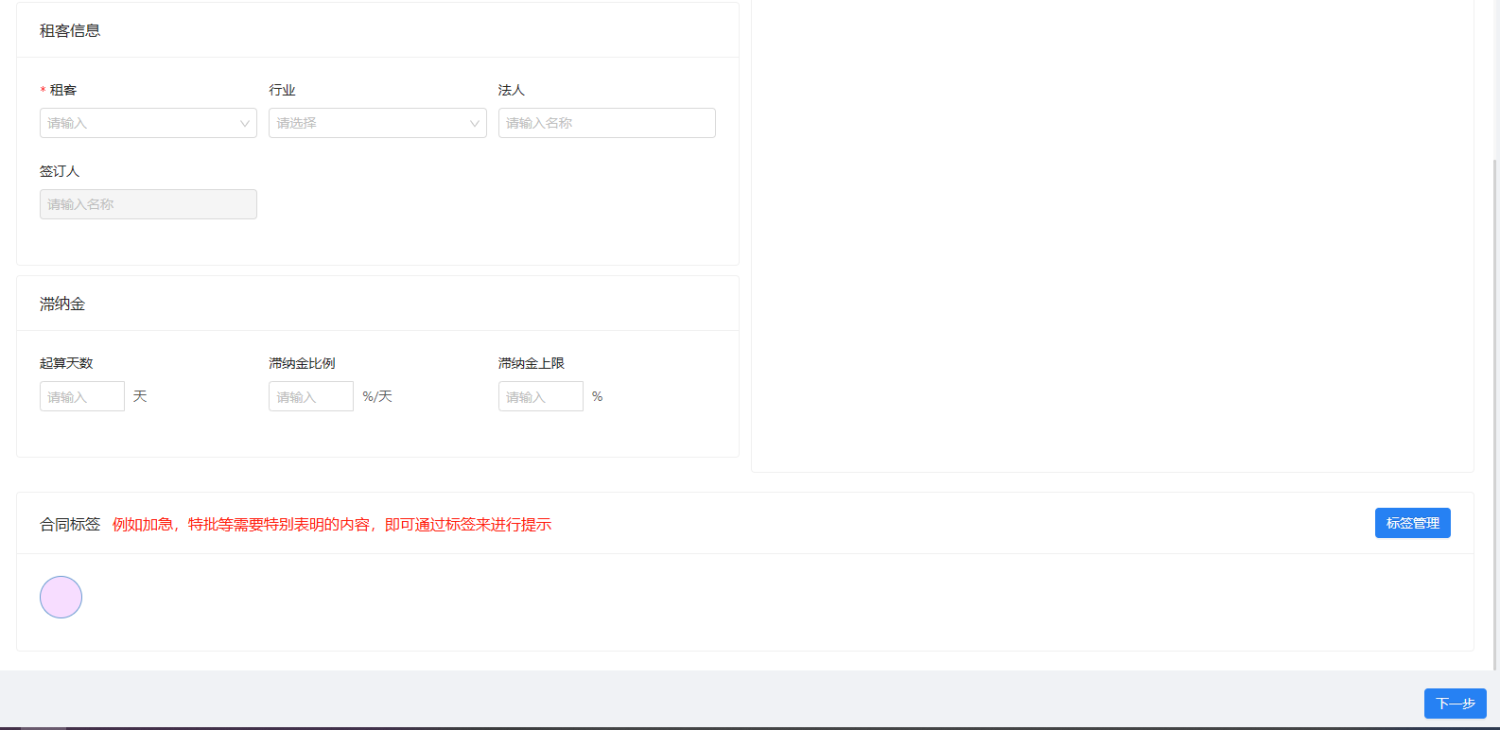Select the pink circular contract tag
Image resolution: width=1500 pixels, height=730 pixels.
tap(61, 597)
